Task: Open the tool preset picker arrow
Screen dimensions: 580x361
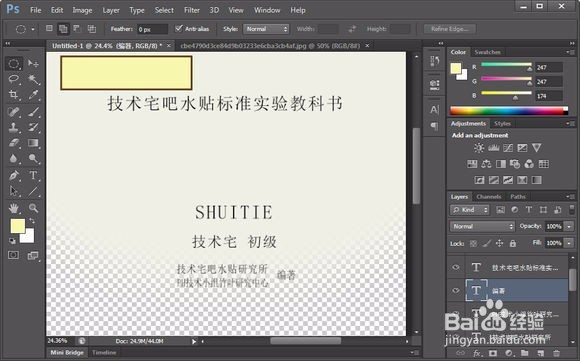Action: pyautogui.click(x=33, y=29)
